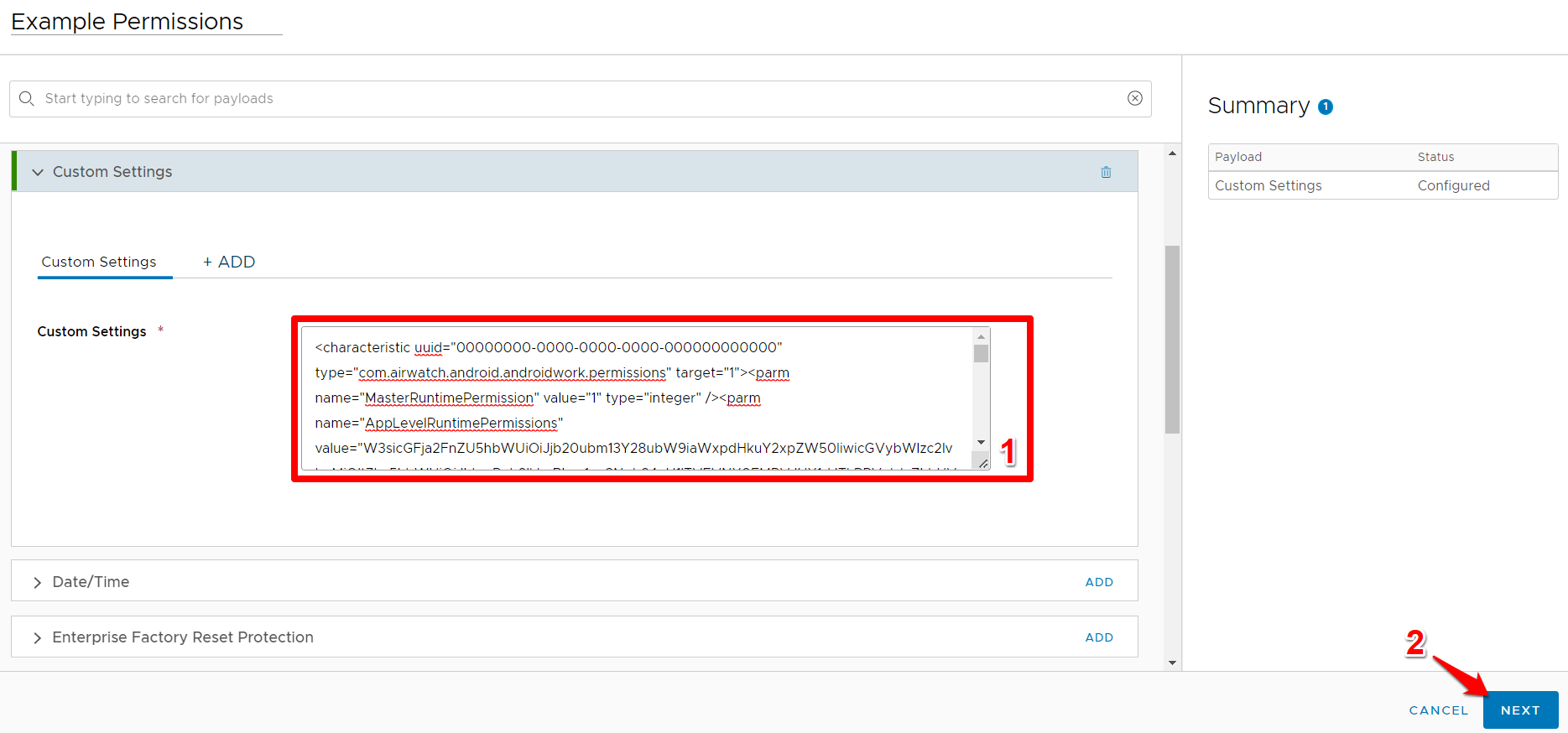Focus the payload search field
1568x733 pixels.
pos(581,99)
